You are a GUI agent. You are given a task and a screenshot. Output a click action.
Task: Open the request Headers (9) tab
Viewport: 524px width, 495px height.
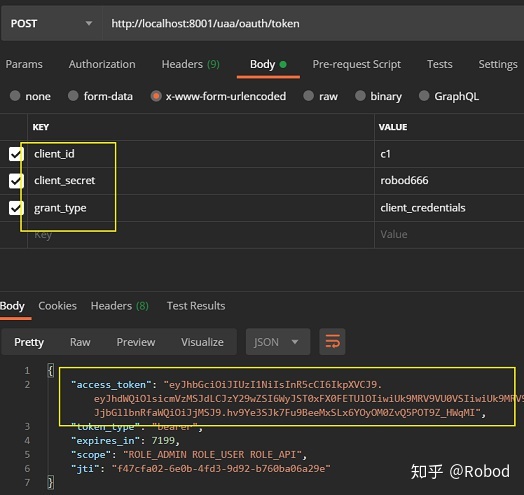point(190,64)
